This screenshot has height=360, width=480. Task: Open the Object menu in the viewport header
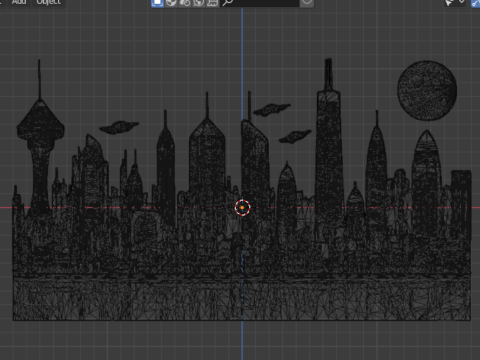(x=49, y=2)
